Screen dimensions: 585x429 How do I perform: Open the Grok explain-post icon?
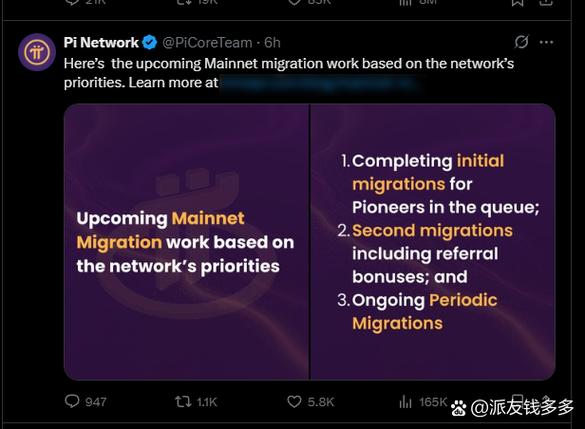click(x=521, y=42)
